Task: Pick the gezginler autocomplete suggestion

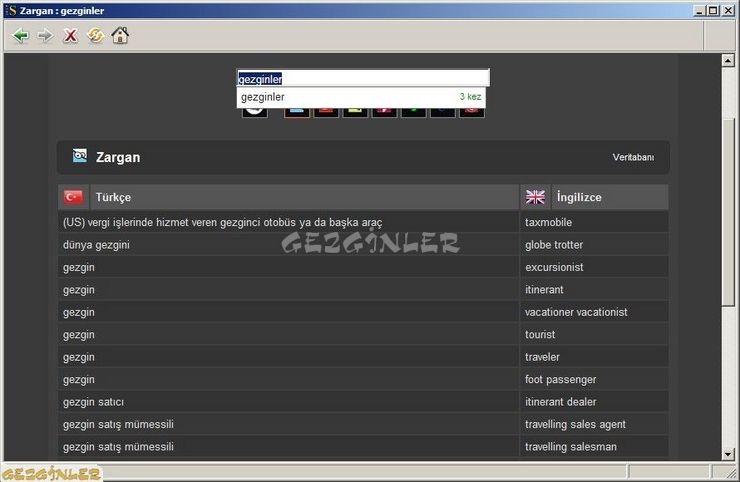Action: click(x=361, y=97)
